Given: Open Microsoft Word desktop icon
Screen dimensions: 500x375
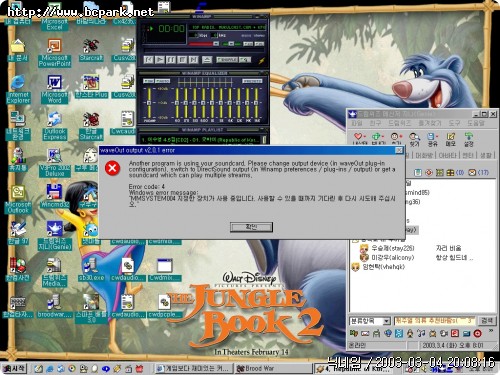Looking at the screenshot, I should pyautogui.click(x=54, y=89).
